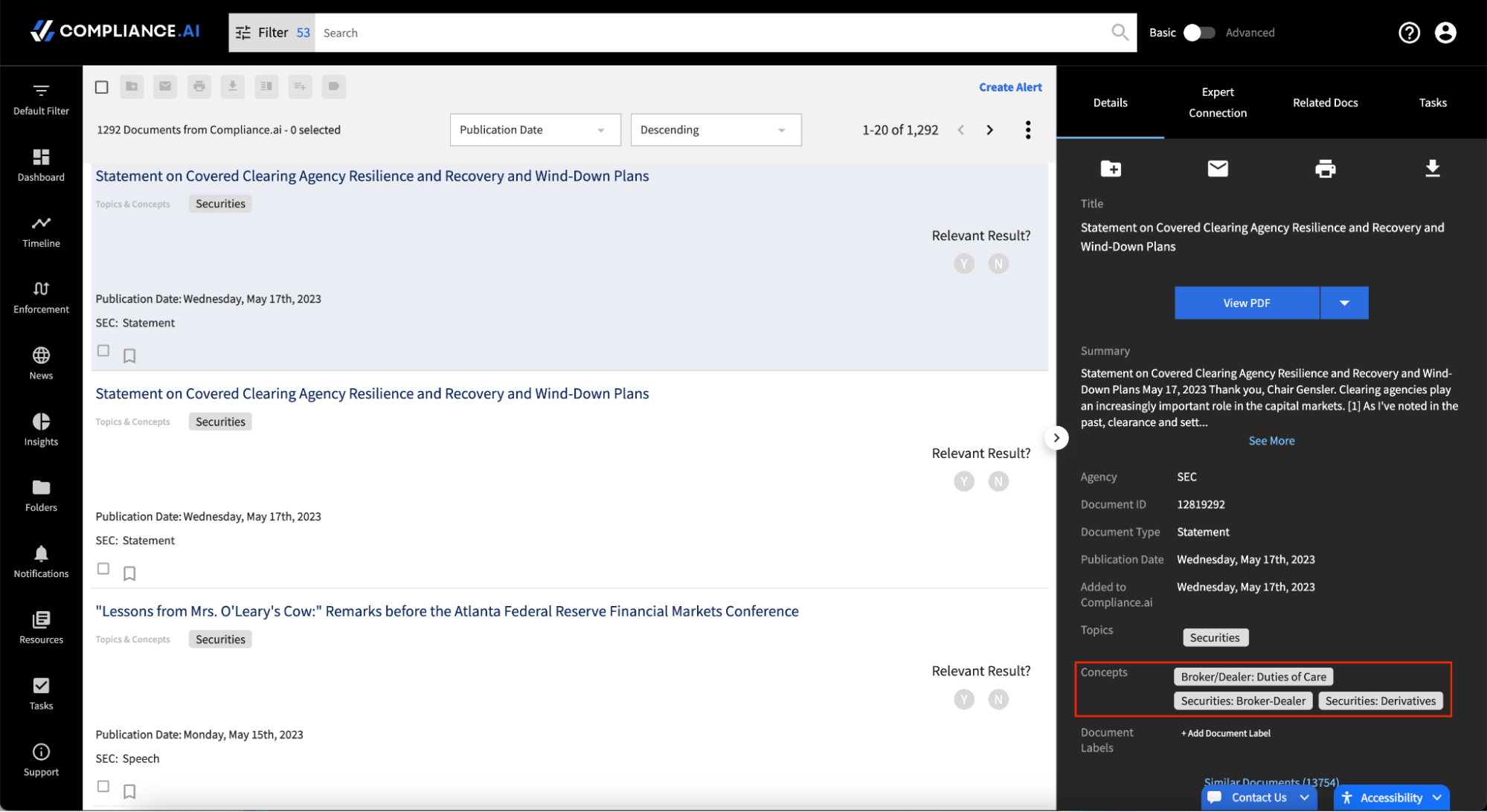Mark first result as not relevant with N
1487x812 pixels.
(x=998, y=264)
